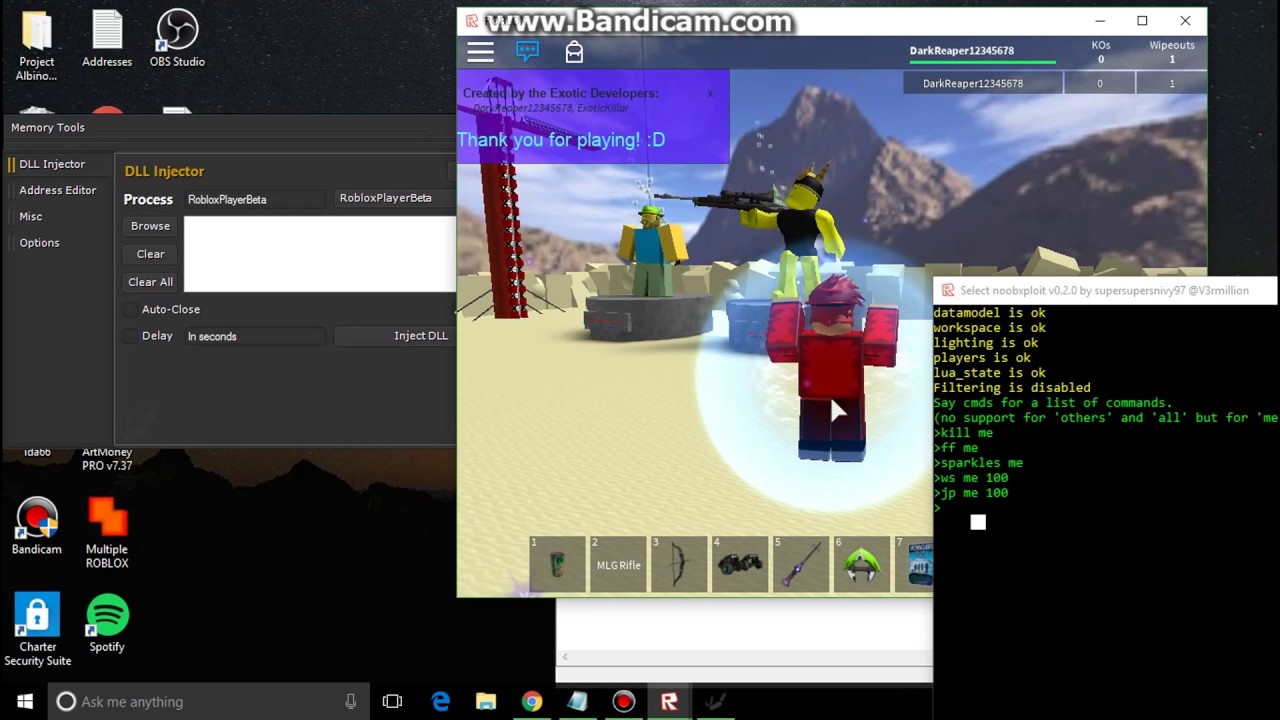Screen dimensions: 1280x720
Task: Switch to DLL Injector tab
Action: [x=52, y=164]
